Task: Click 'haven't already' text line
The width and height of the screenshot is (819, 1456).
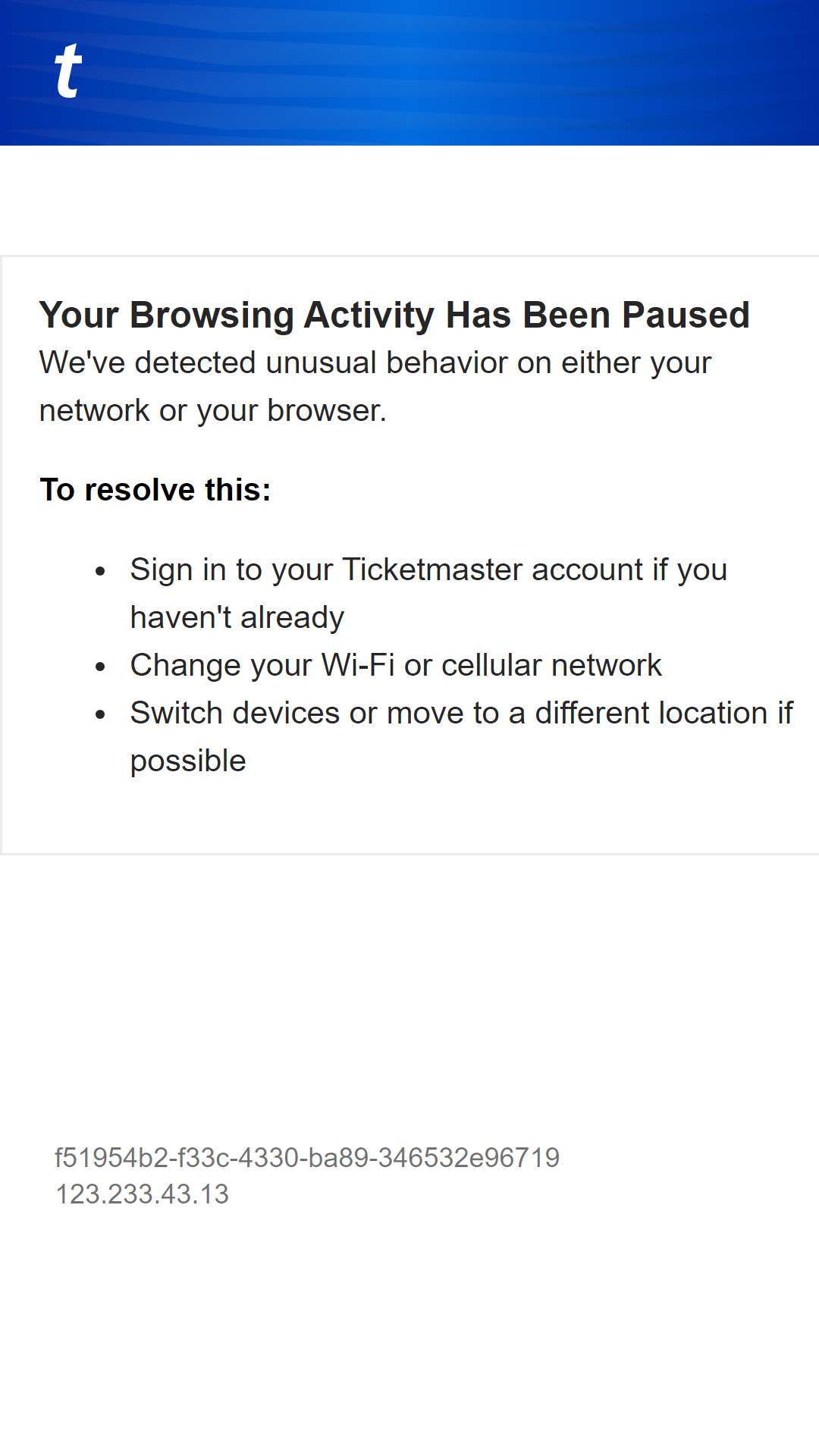Action: (x=237, y=617)
